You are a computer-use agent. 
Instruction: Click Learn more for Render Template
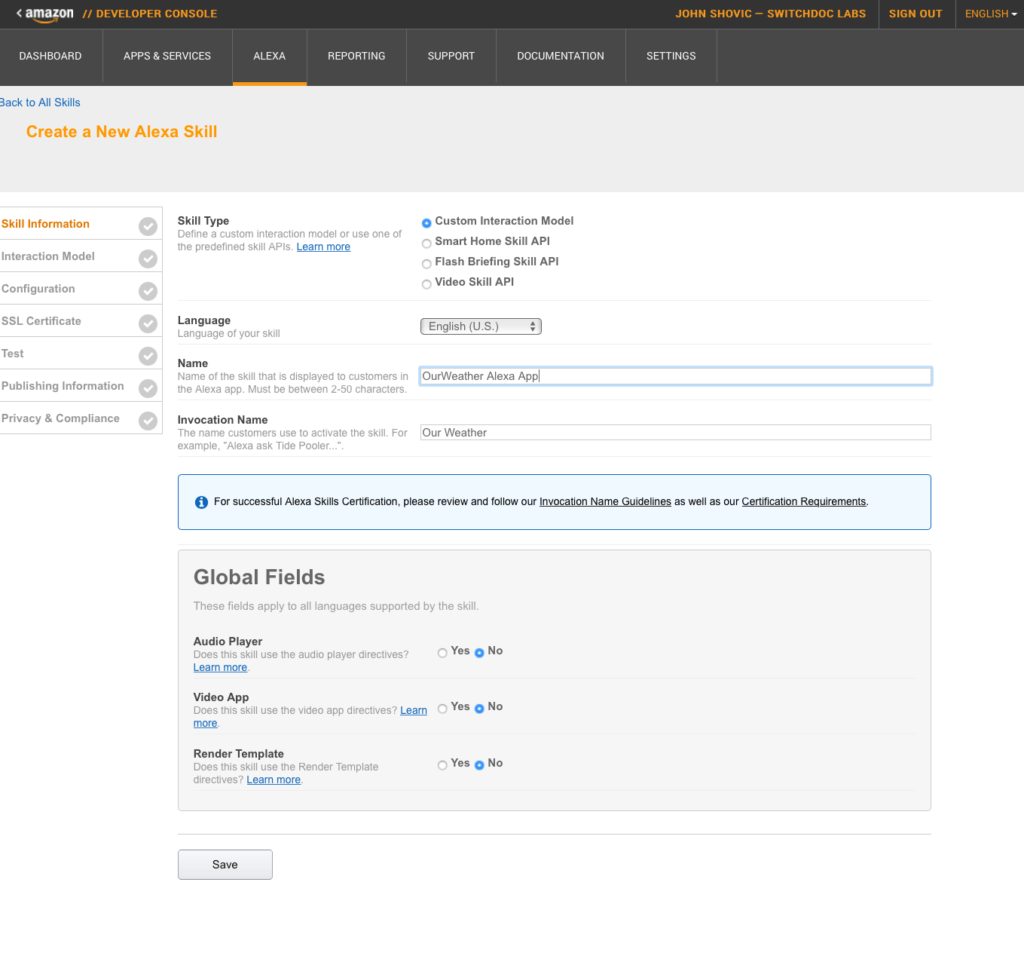point(274,780)
